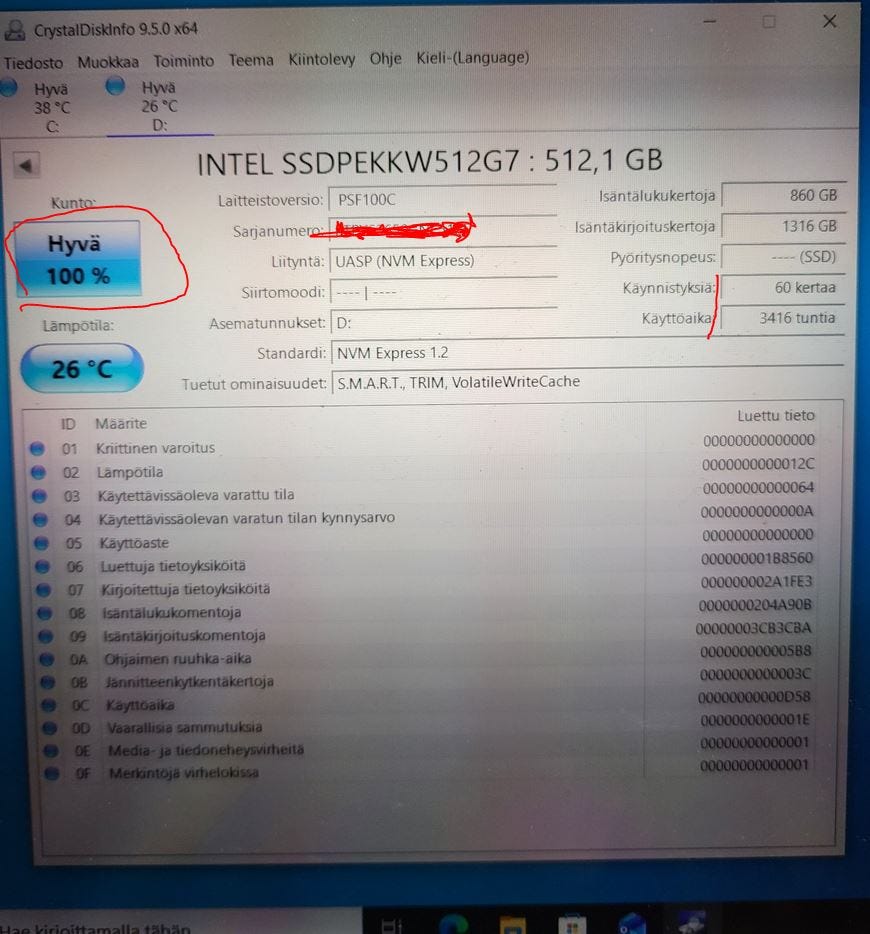The image size is (870, 934).
Task: Select the Kriittinen varoitus attribute row
Action: pos(422,446)
